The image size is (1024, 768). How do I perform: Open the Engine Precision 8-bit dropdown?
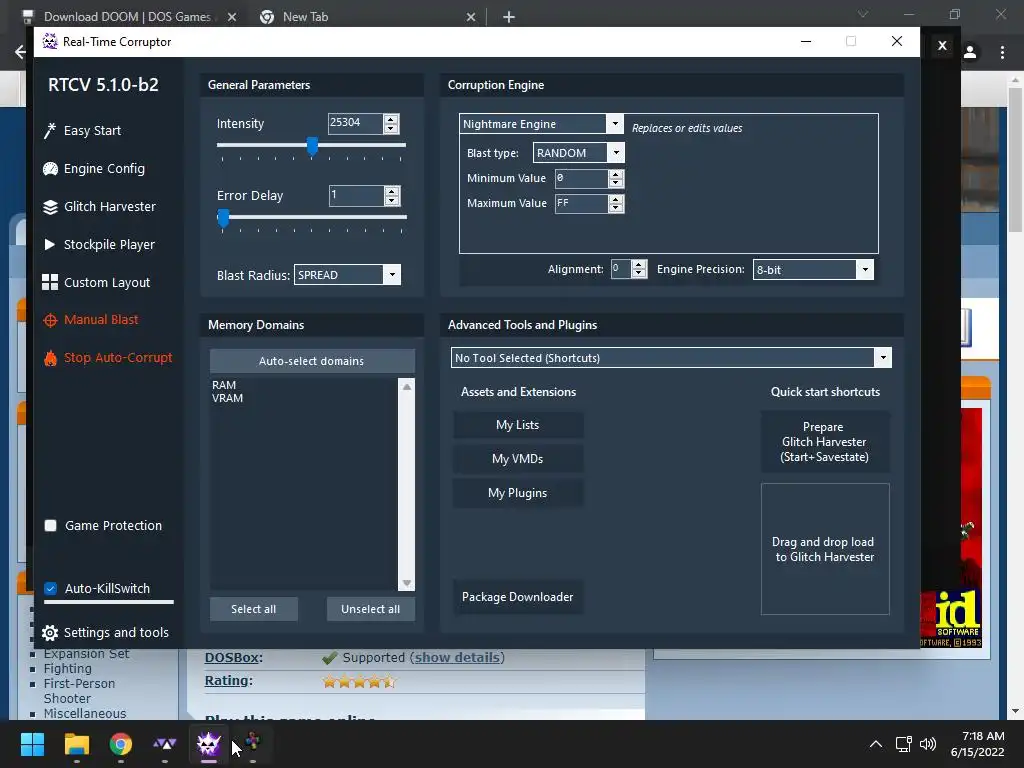(865, 270)
